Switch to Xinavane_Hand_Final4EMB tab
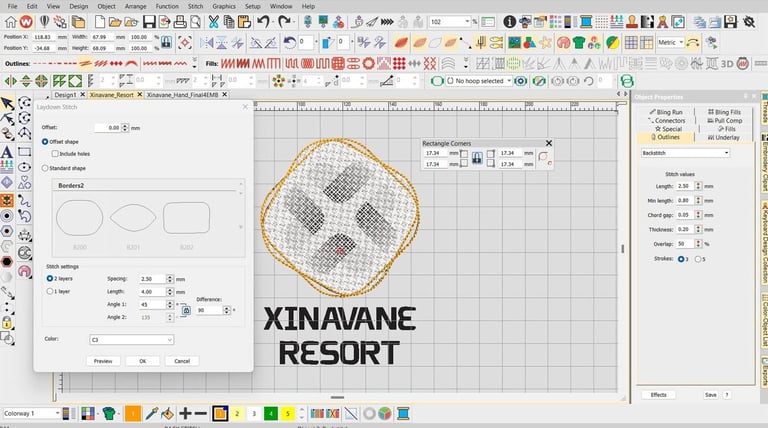768x428 pixels. coord(183,95)
